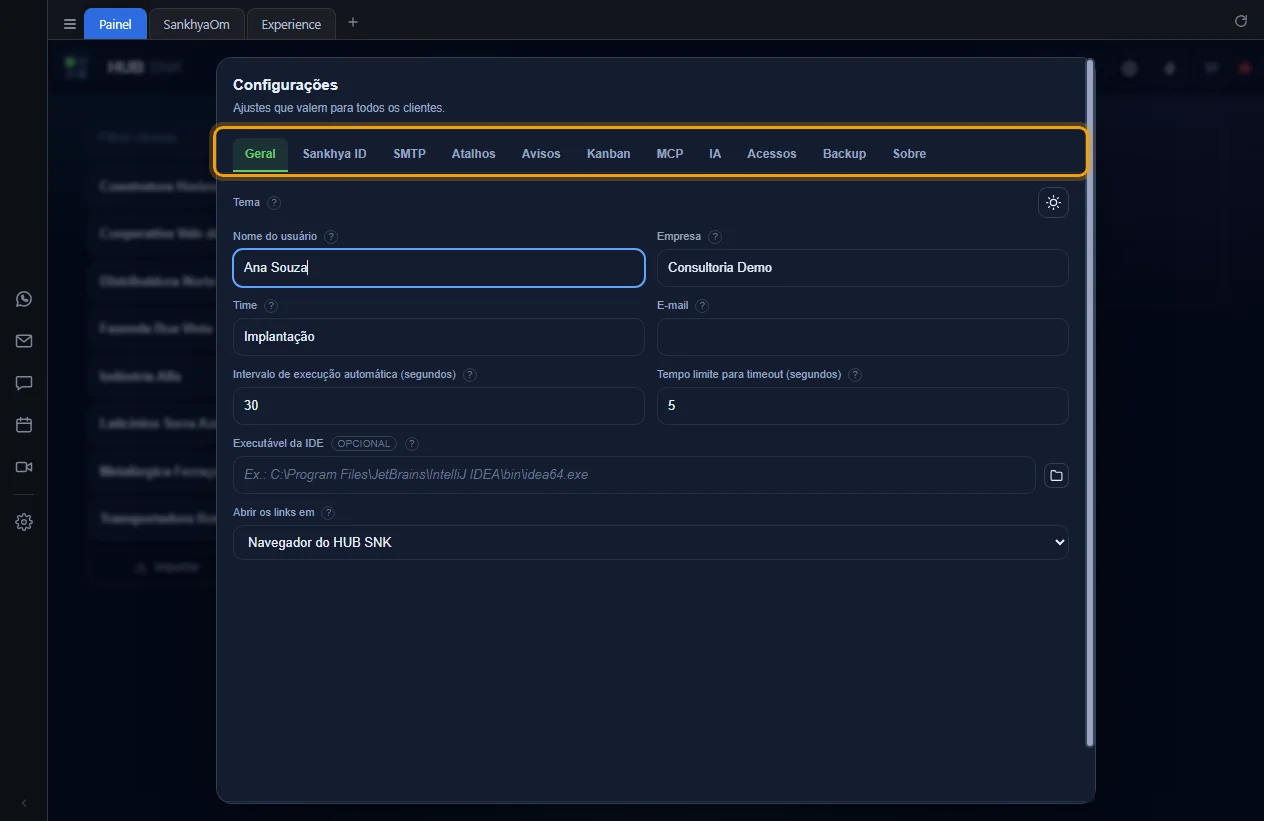Click the settings gear in the sidebar

pos(24,522)
